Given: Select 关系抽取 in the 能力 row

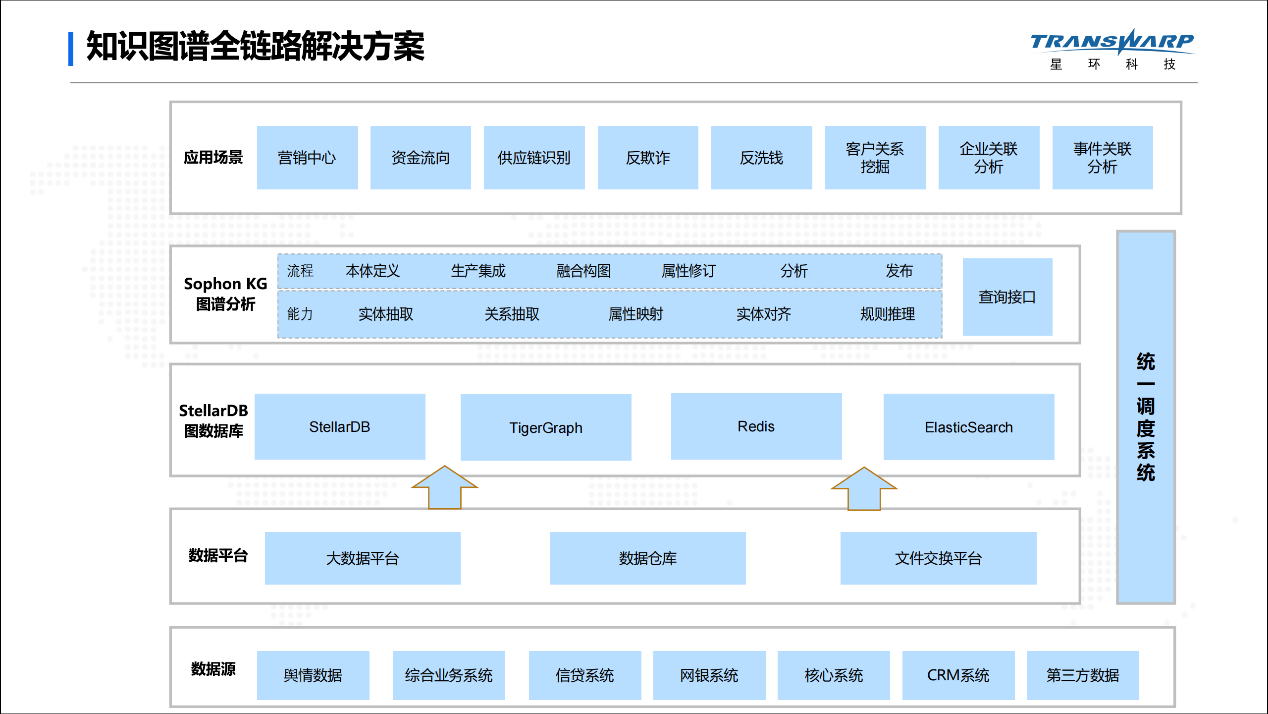Looking at the screenshot, I should (x=512, y=314).
